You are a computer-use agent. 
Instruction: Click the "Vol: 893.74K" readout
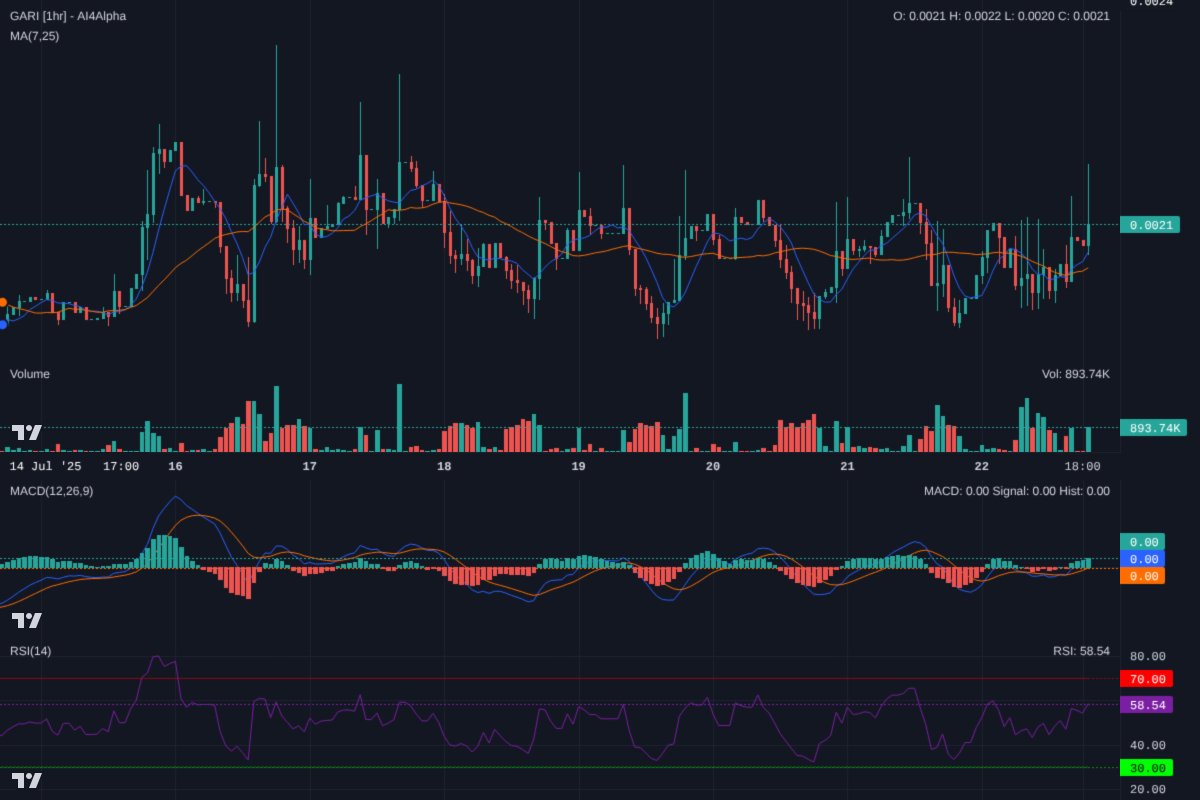1076,374
